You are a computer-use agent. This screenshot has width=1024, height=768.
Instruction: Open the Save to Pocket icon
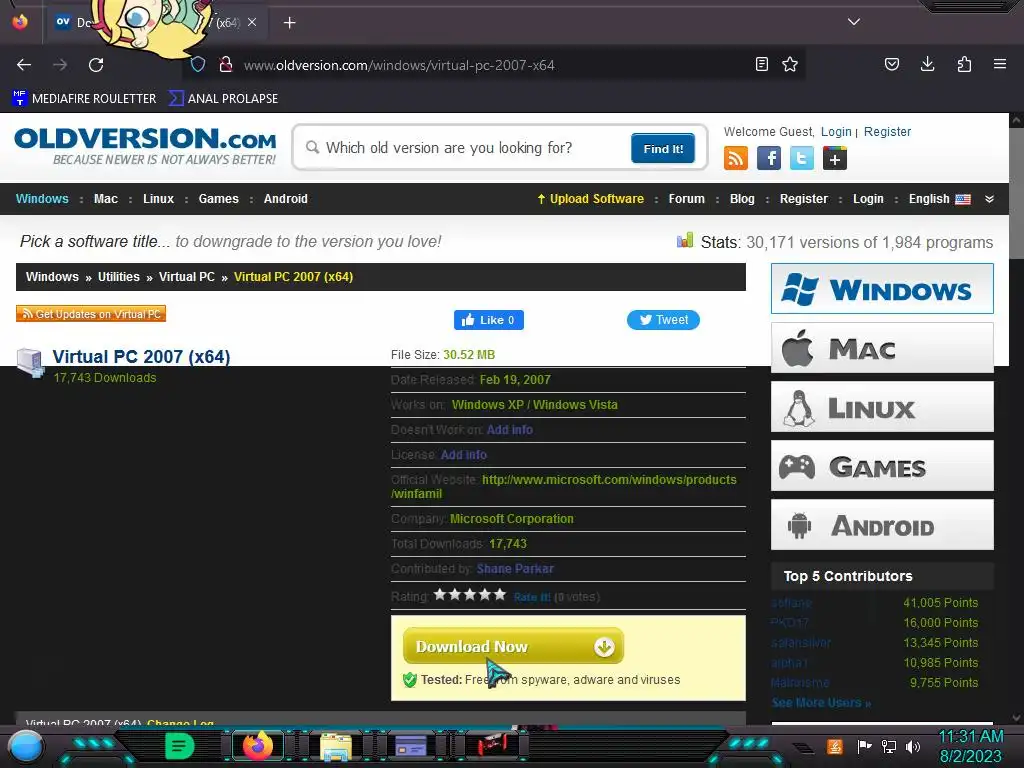click(x=891, y=64)
